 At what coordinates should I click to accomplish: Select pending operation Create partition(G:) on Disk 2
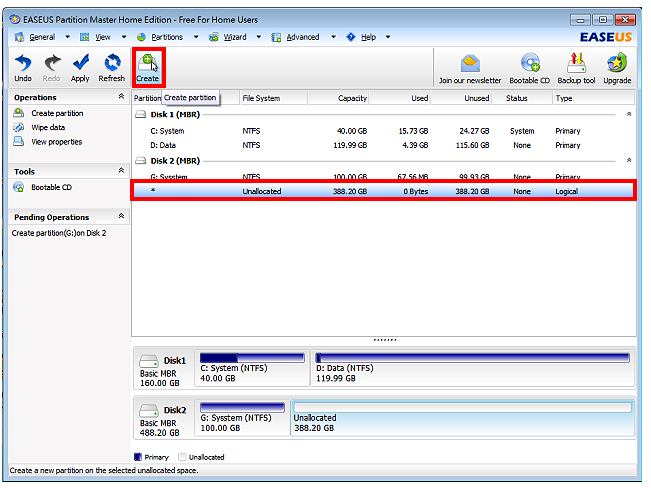(59, 233)
